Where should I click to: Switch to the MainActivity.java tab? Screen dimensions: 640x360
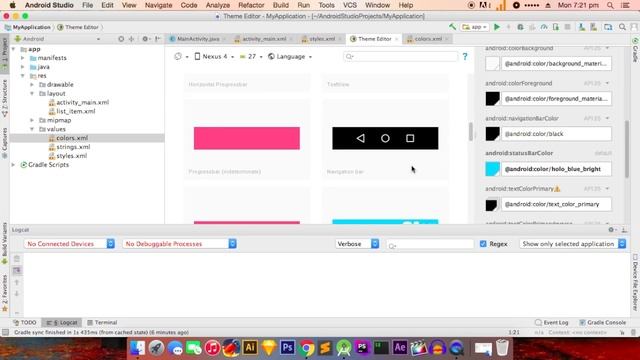(x=198, y=39)
